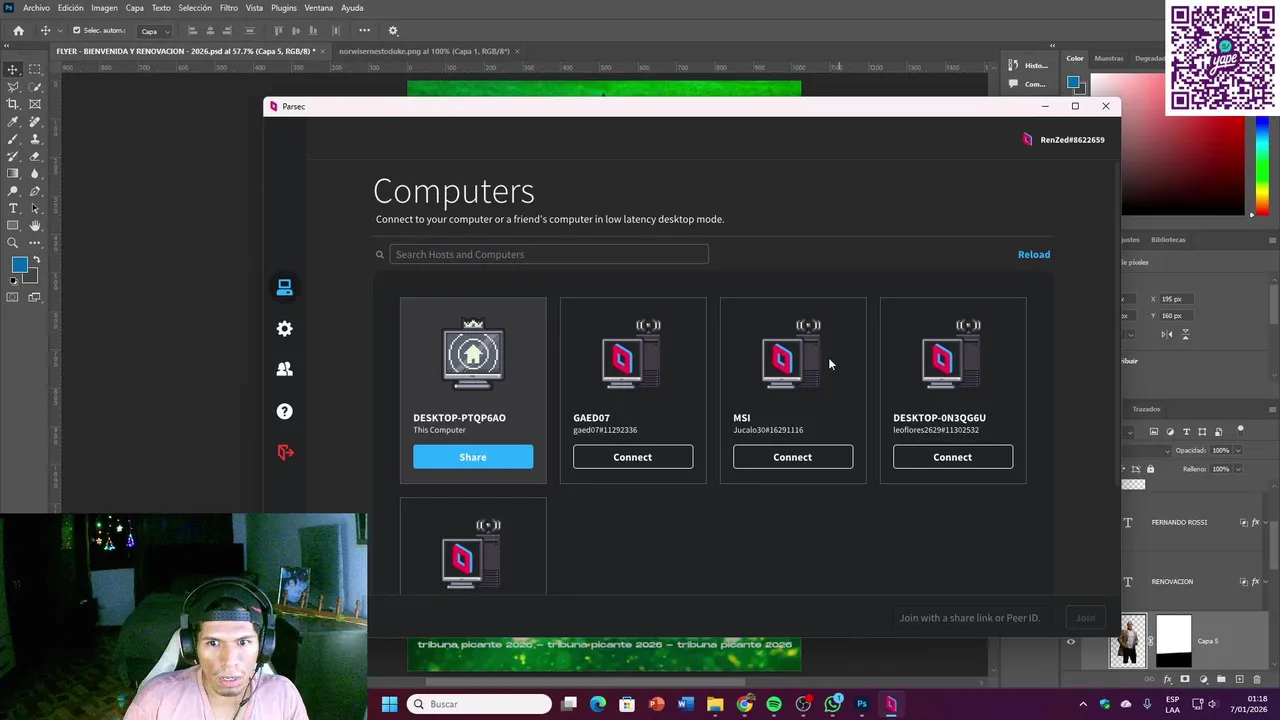Screen dimensions: 1280x720
Task: Open the Trazados panel tab
Action: [1146, 409]
